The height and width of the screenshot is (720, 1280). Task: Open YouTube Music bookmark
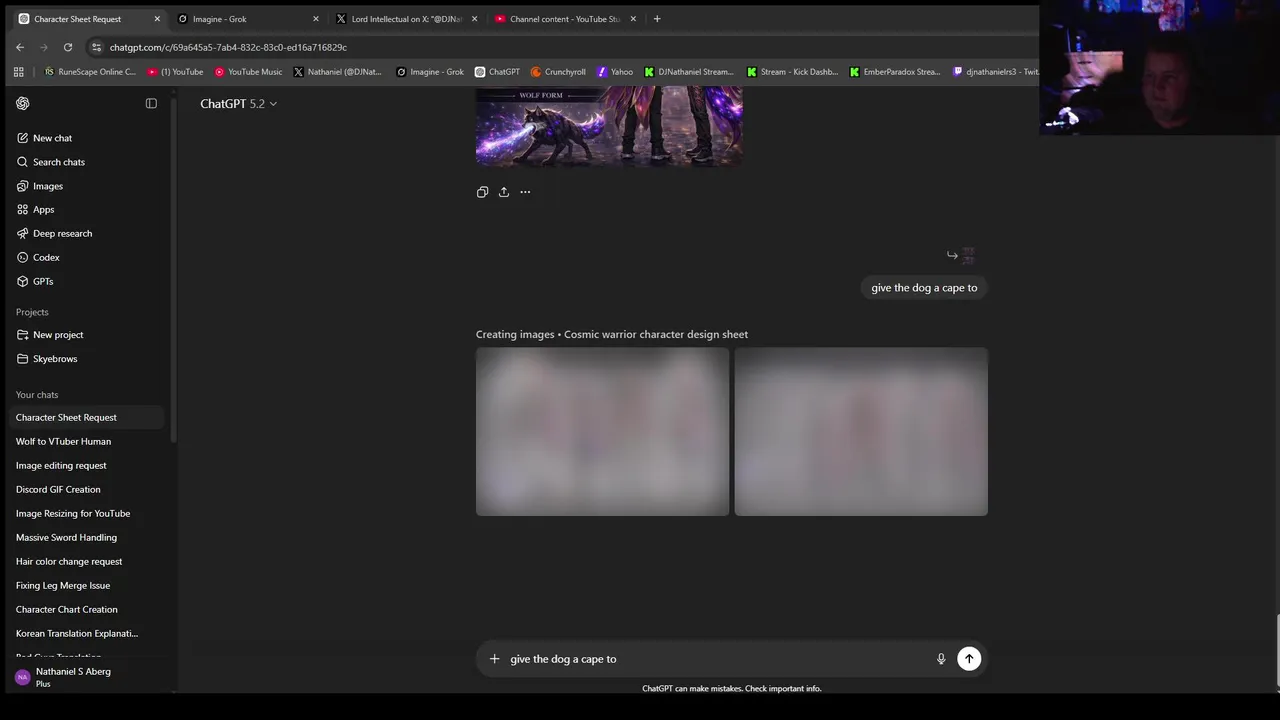click(249, 72)
